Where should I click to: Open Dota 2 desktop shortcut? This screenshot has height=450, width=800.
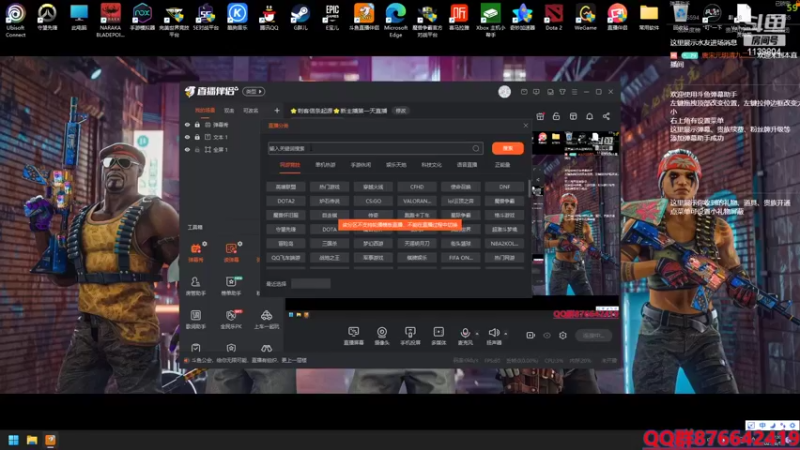pyautogui.click(x=554, y=17)
